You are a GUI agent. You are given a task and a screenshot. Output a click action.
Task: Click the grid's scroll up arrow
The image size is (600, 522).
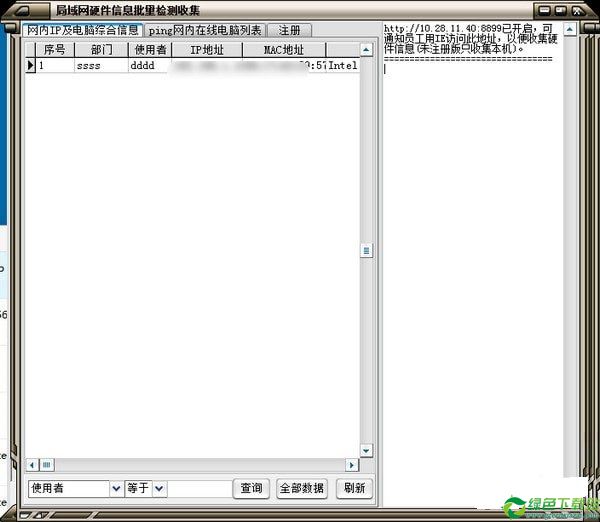click(x=366, y=50)
